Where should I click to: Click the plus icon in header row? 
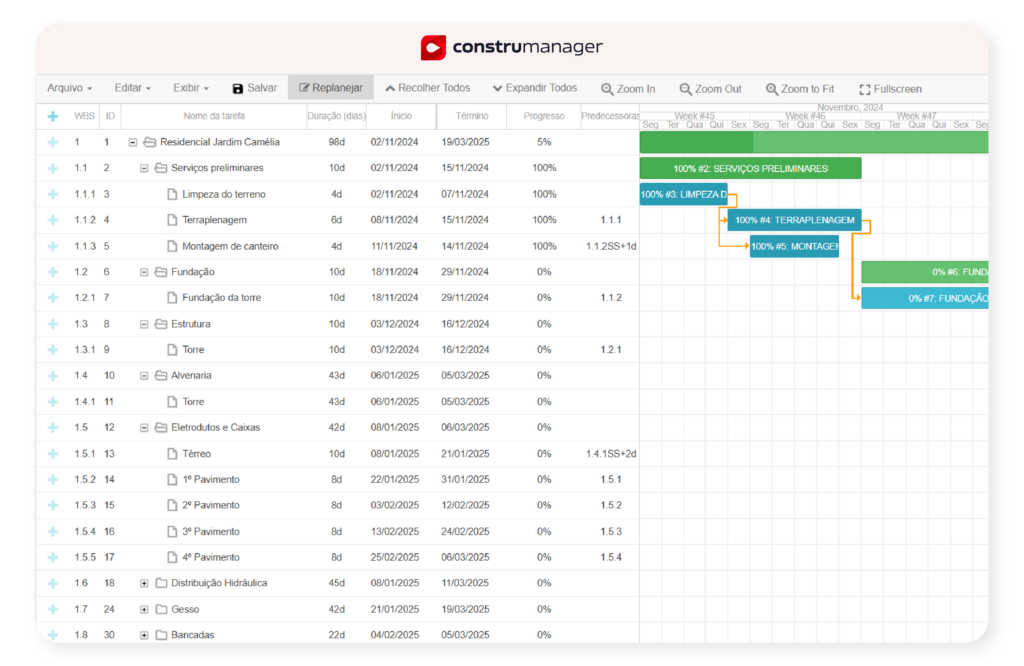[x=53, y=116]
